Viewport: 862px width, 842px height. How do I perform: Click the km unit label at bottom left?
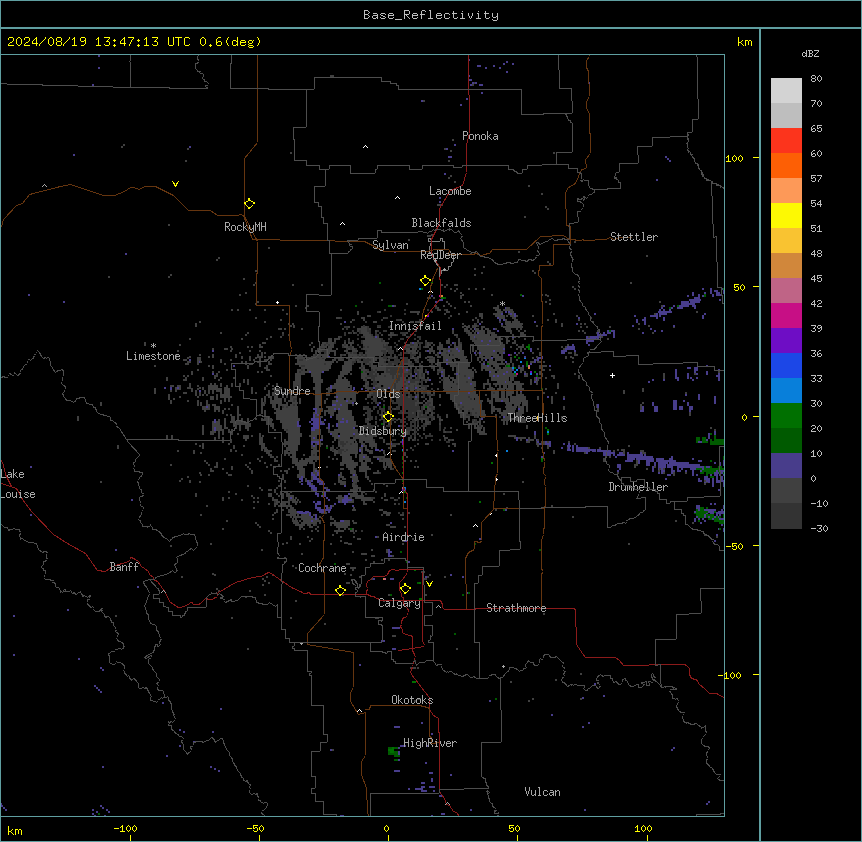(x=15, y=830)
